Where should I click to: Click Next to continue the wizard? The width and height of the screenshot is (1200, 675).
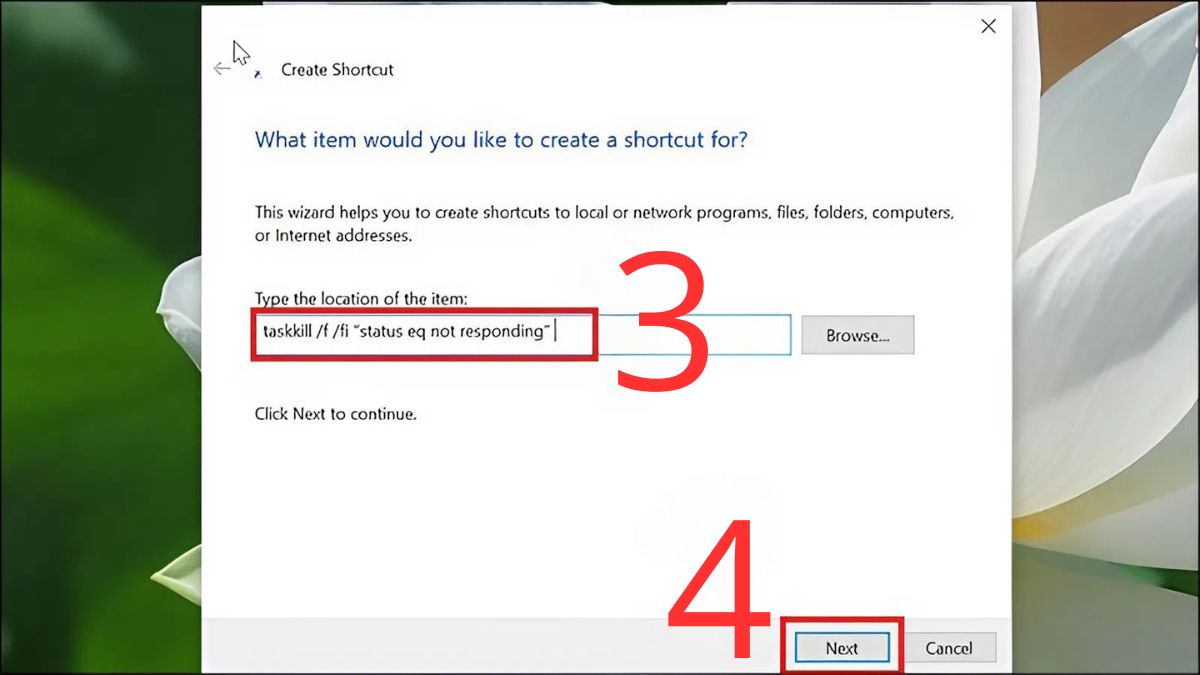point(841,647)
